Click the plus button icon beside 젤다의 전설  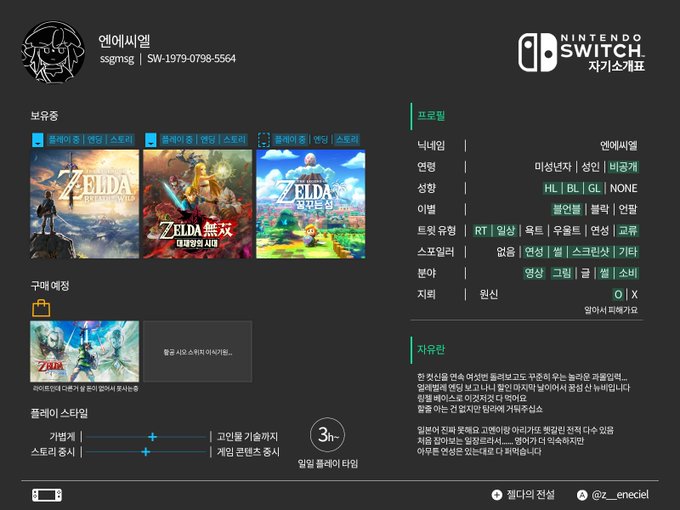(x=497, y=495)
